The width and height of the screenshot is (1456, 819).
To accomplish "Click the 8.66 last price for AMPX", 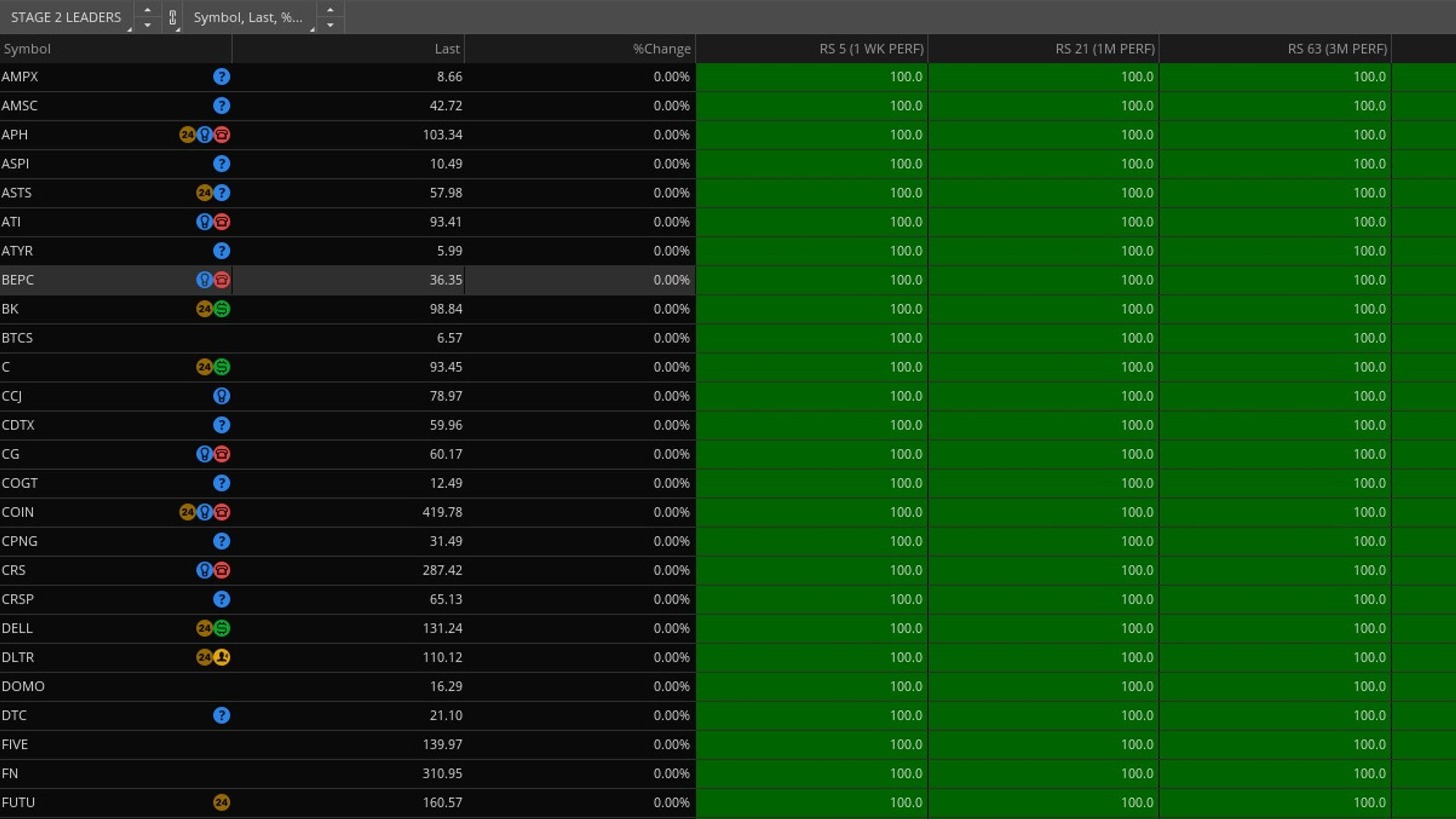I will tap(449, 77).
